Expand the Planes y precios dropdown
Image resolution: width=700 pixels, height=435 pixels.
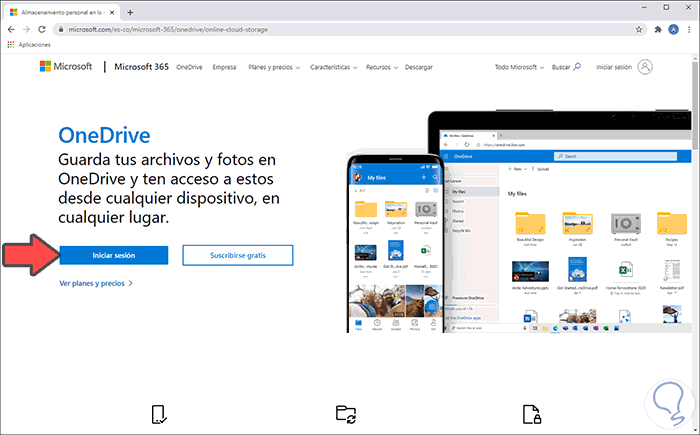pyautogui.click(x=274, y=67)
